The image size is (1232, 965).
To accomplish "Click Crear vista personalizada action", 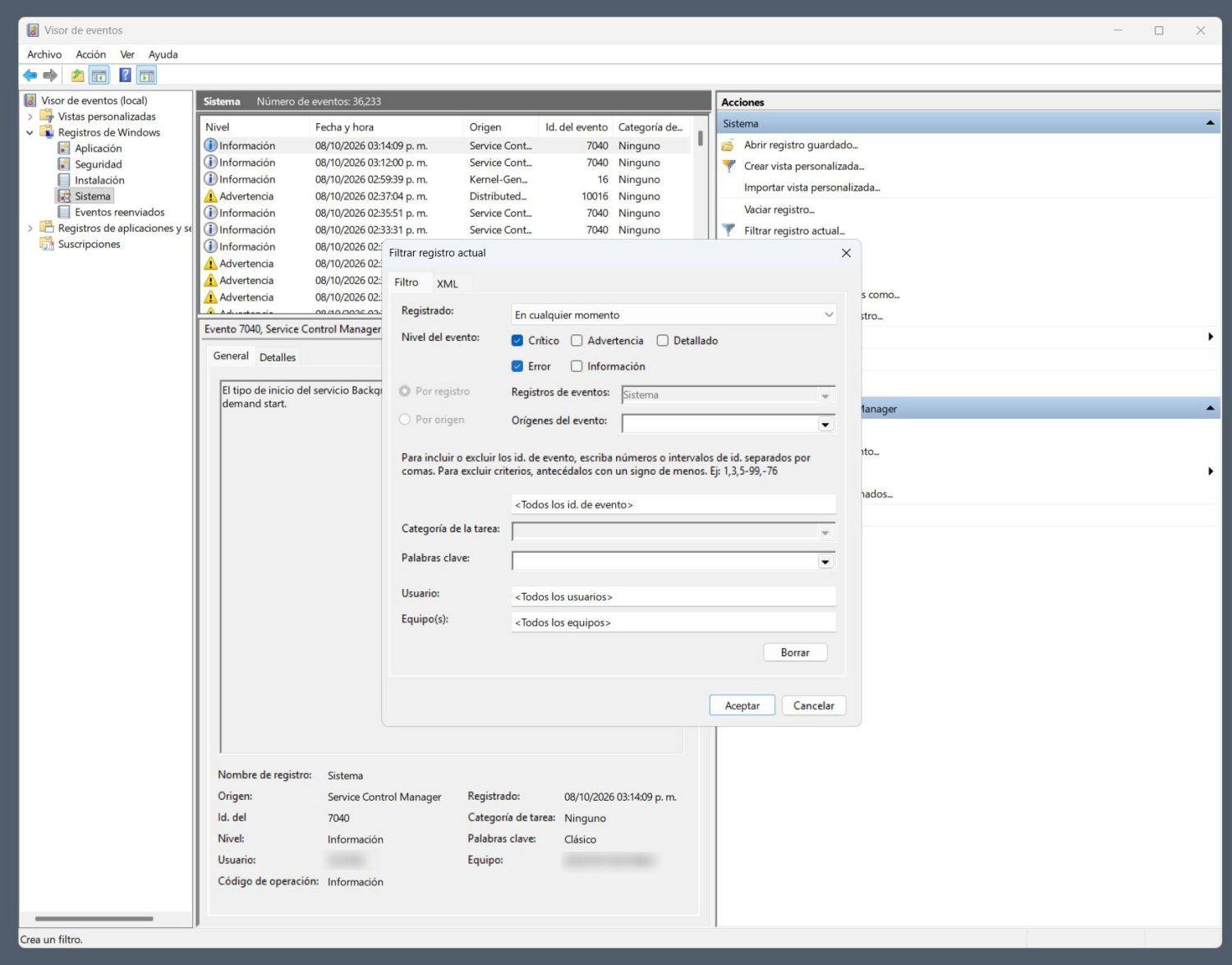I will pos(804,166).
